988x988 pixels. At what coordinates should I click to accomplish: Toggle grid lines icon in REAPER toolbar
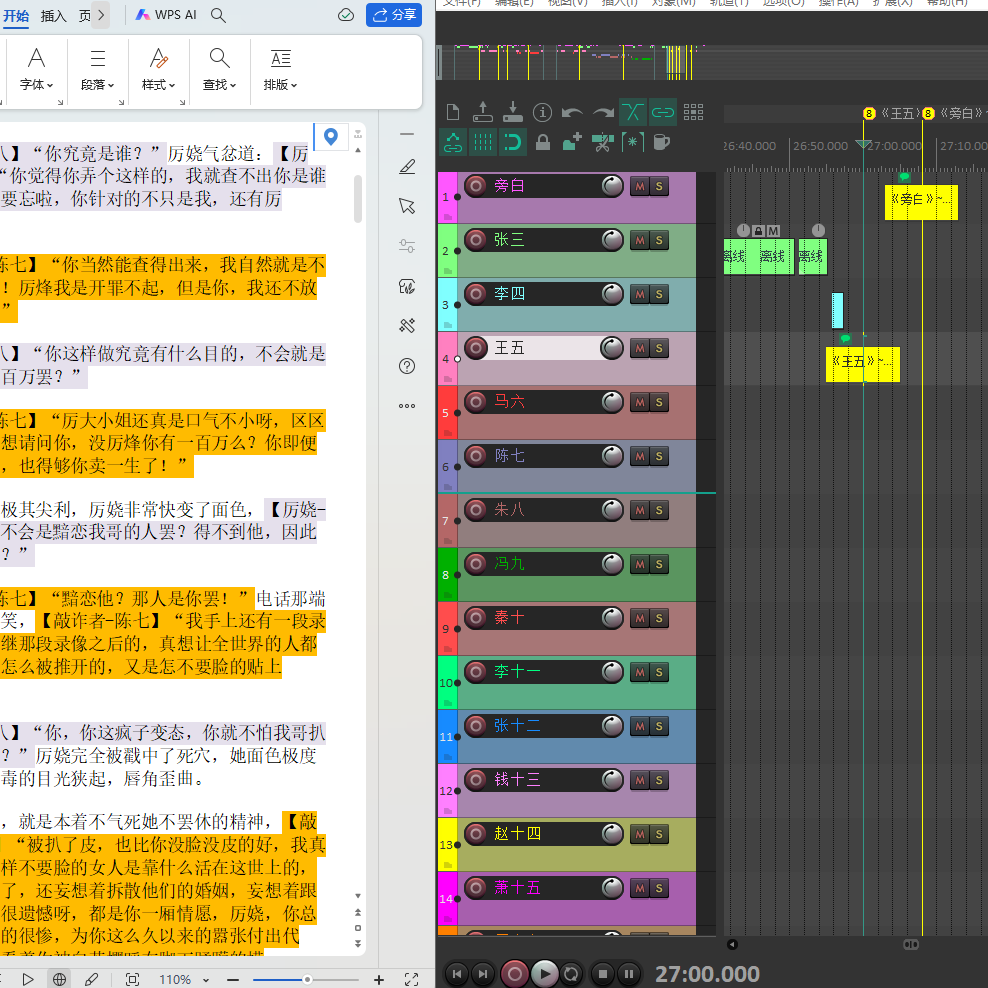(483, 142)
